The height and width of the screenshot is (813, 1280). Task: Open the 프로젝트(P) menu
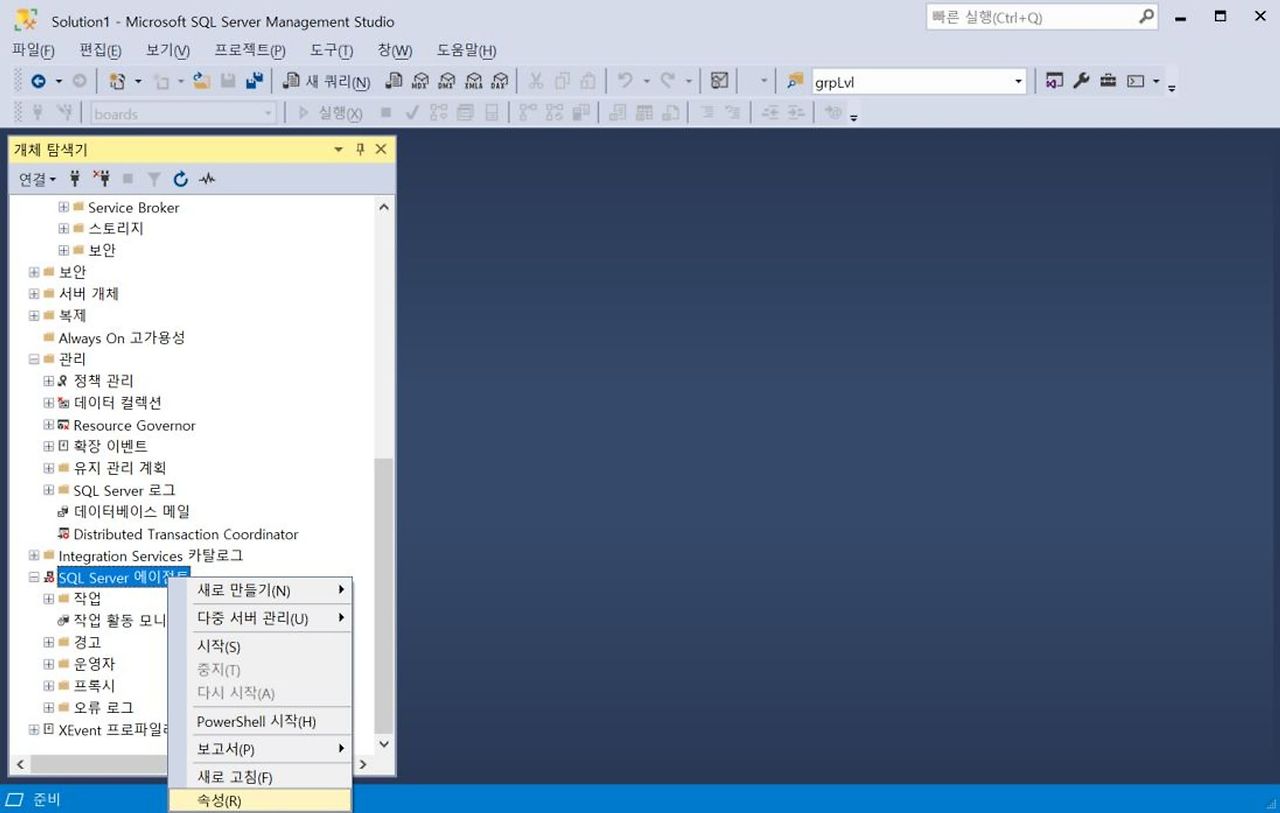point(250,51)
